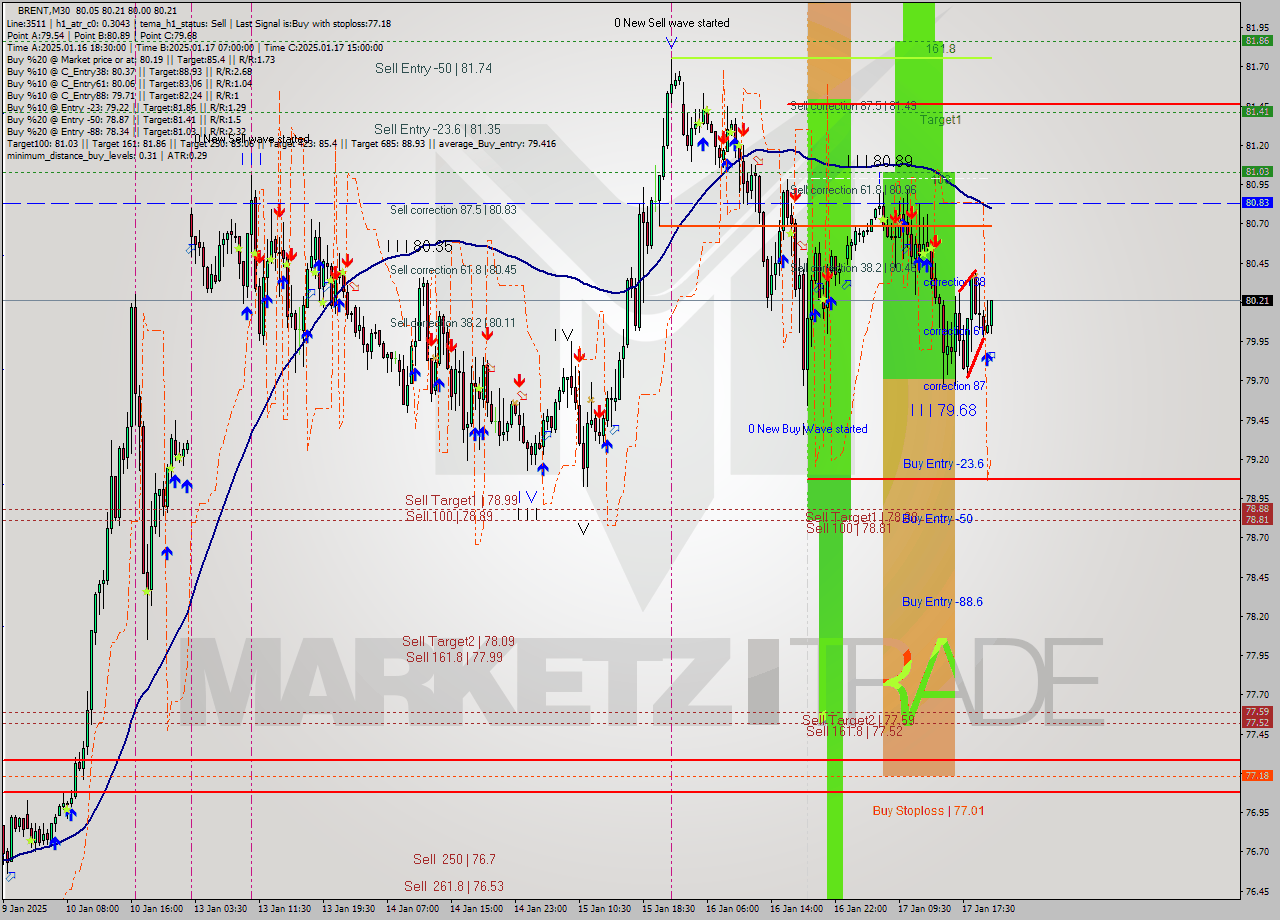Click '13 Jan 03:30' on the time axis
Screen dimensions: 1280x920
218,909
